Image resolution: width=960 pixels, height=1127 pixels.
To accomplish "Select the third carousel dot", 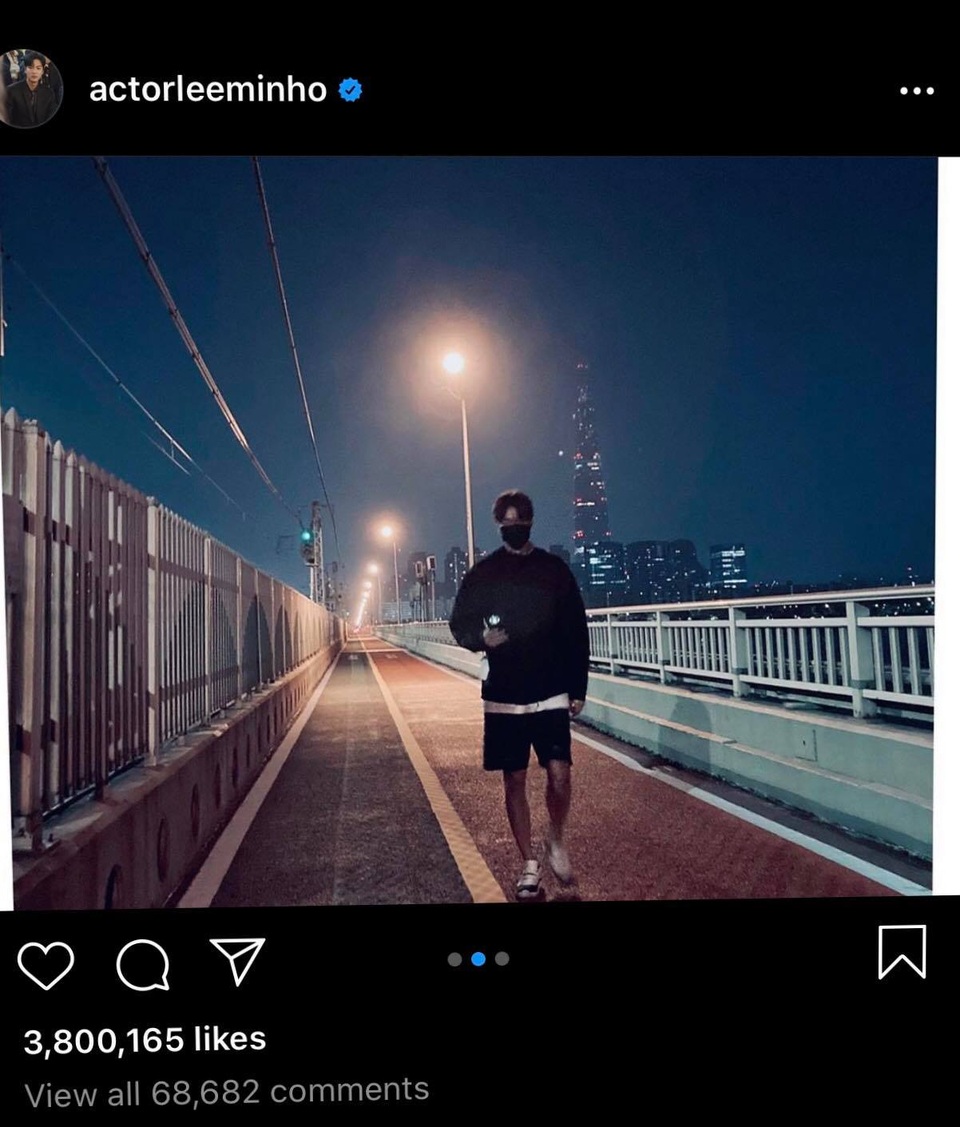I will point(500,958).
